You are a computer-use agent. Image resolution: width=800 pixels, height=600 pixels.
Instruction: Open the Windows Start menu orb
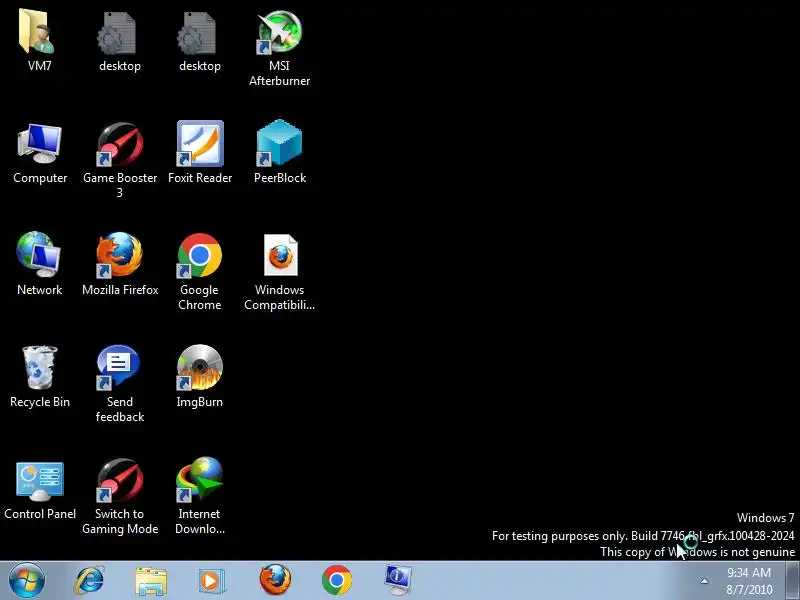[27, 581]
